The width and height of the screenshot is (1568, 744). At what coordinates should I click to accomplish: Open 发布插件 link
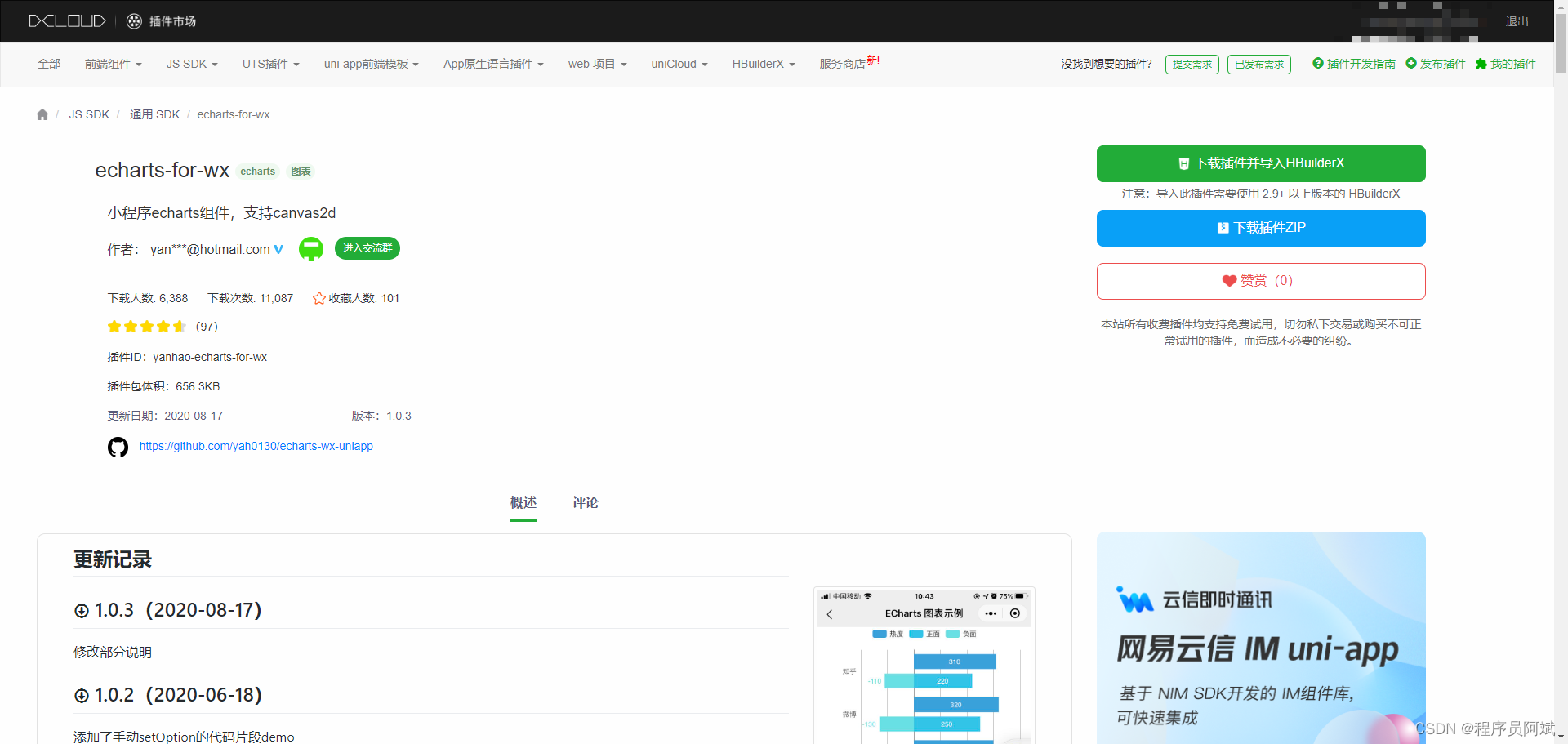point(1443,64)
